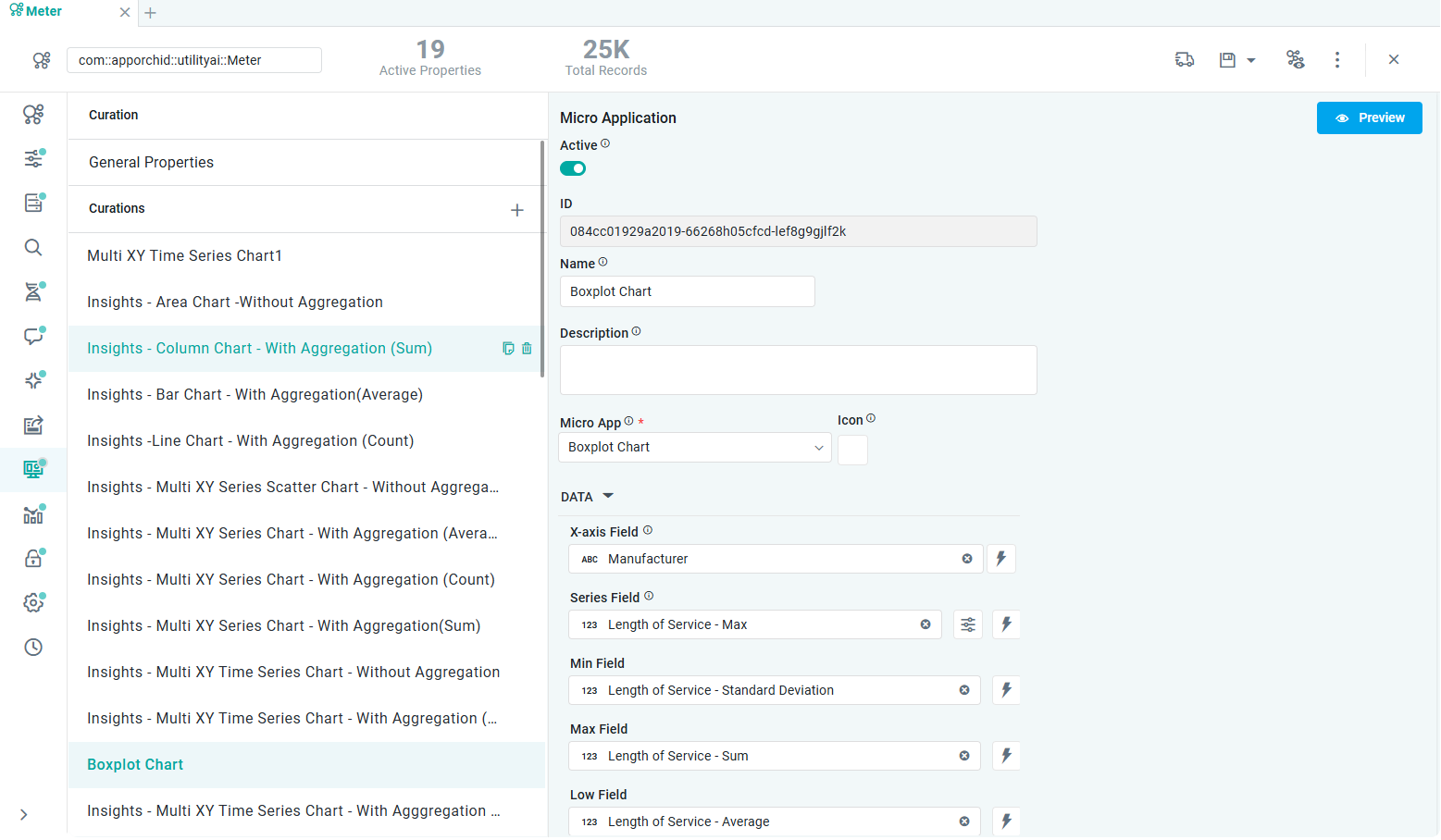This screenshot has width=1441, height=840.
Task: Collapse the DATA section
Action: pos(608,497)
